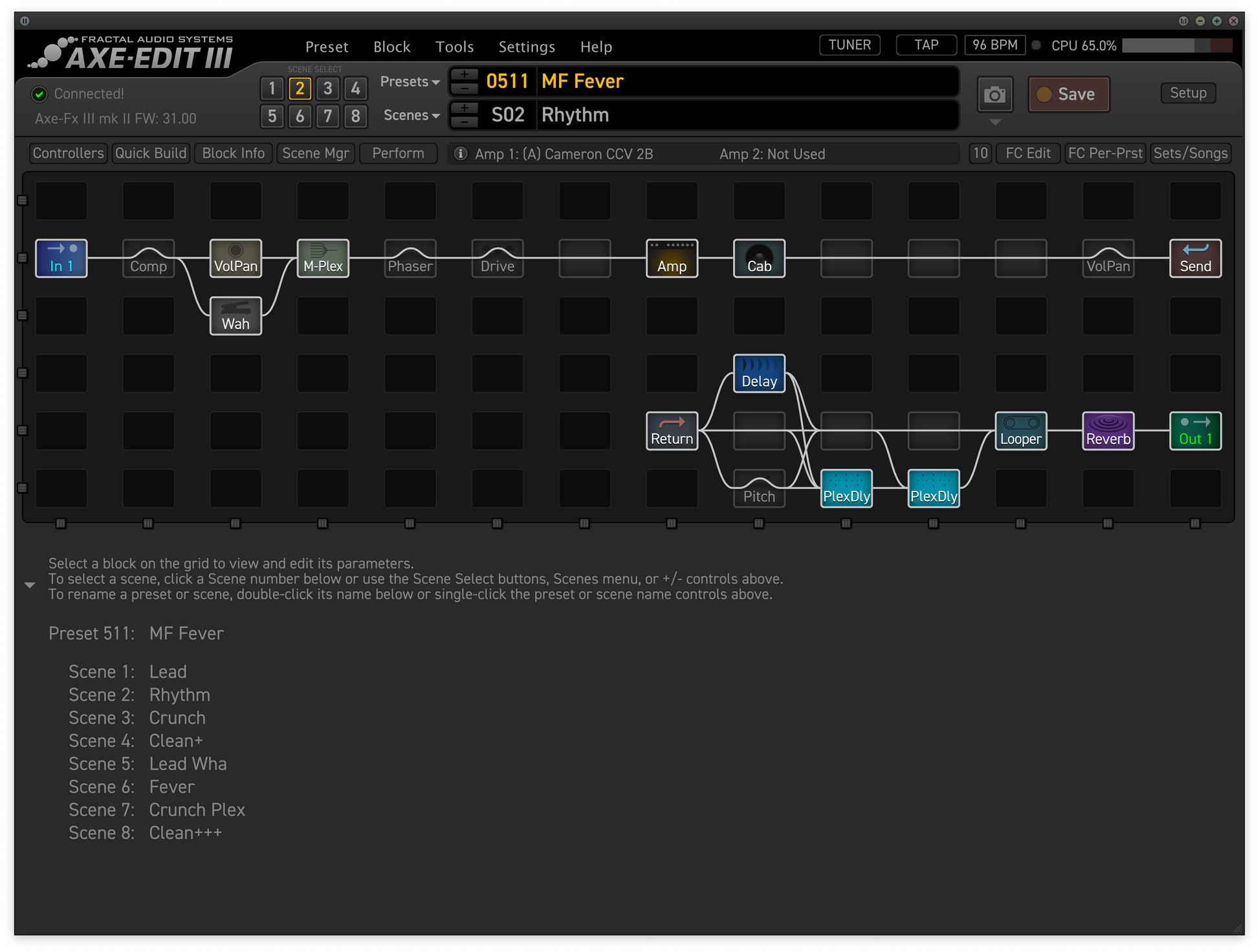Select the Looper block
The width and height of the screenshot is (1259, 952).
[1020, 431]
